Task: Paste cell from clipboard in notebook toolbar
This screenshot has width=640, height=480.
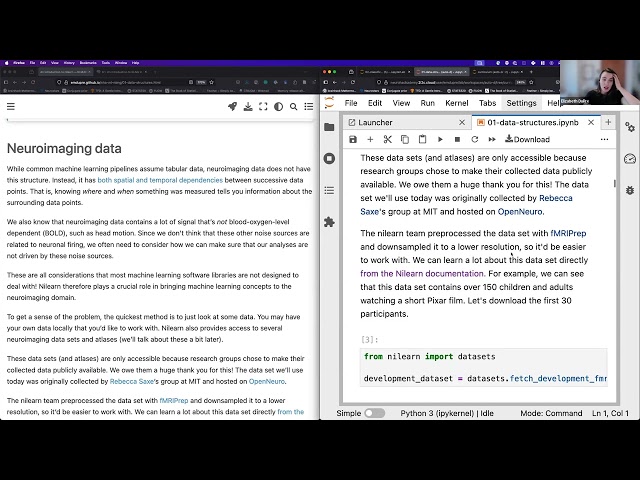Action: (422, 140)
